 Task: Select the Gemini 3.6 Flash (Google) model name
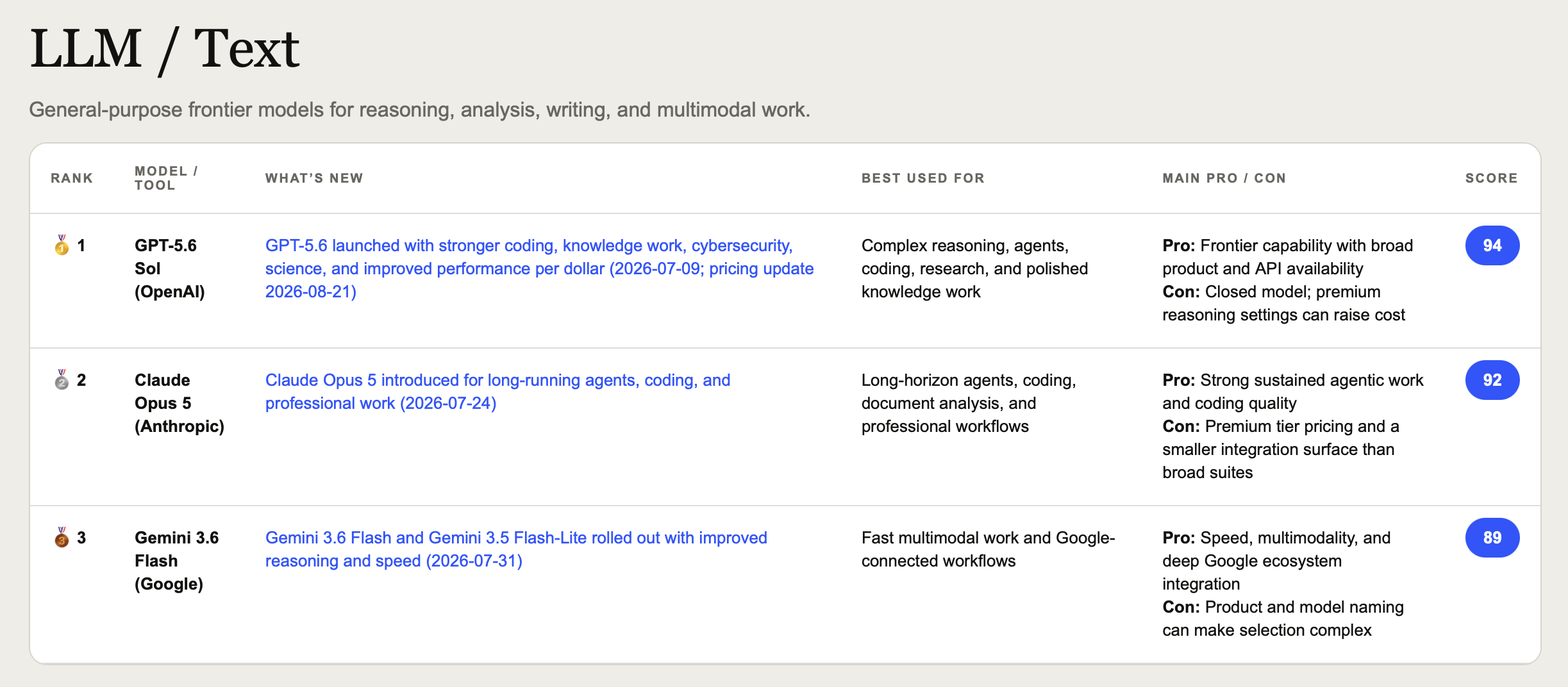(177, 561)
